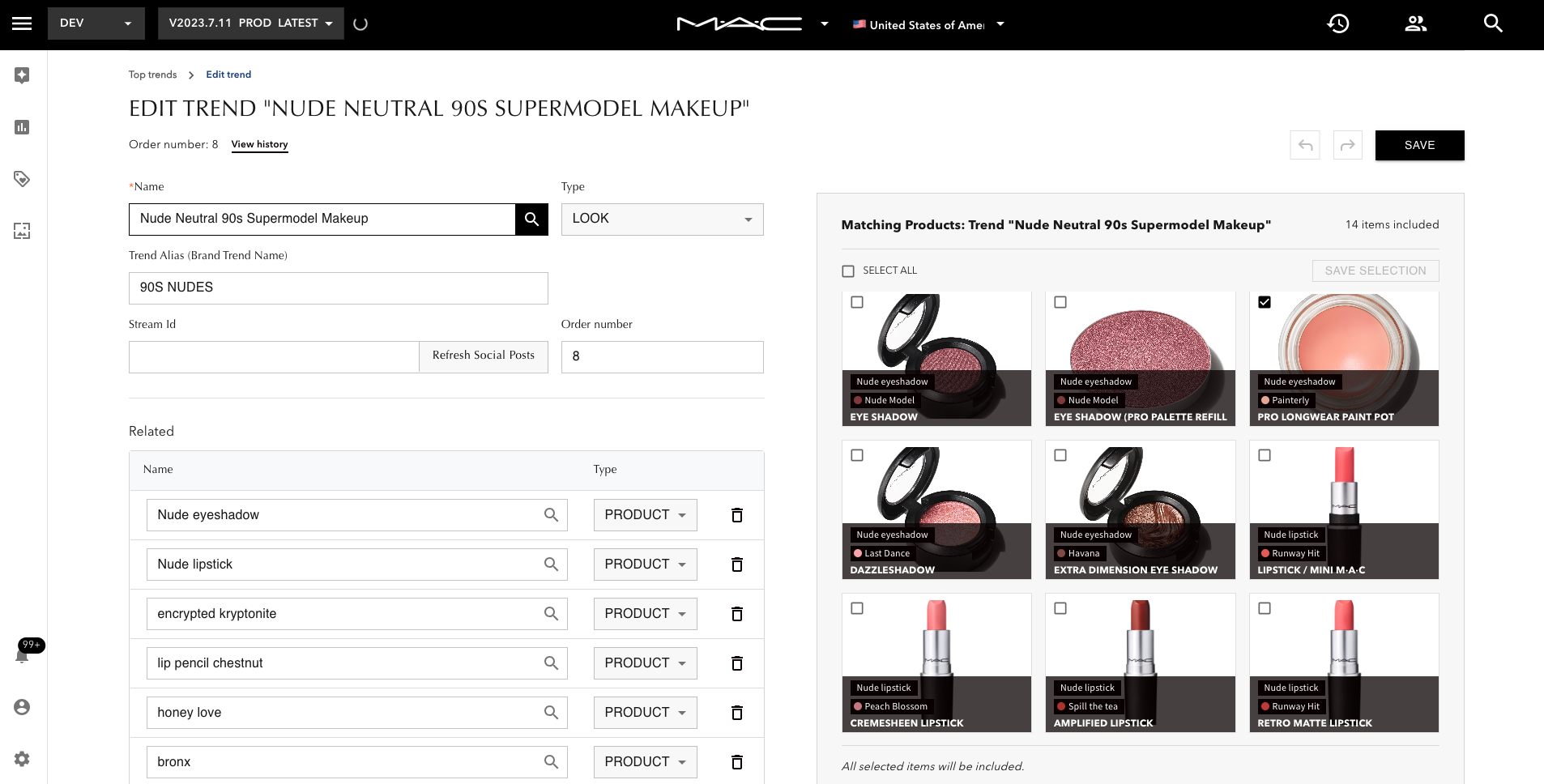The height and width of the screenshot is (784, 1544).
Task: Delete the encrypted kryptonite row
Action: tap(737, 614)
